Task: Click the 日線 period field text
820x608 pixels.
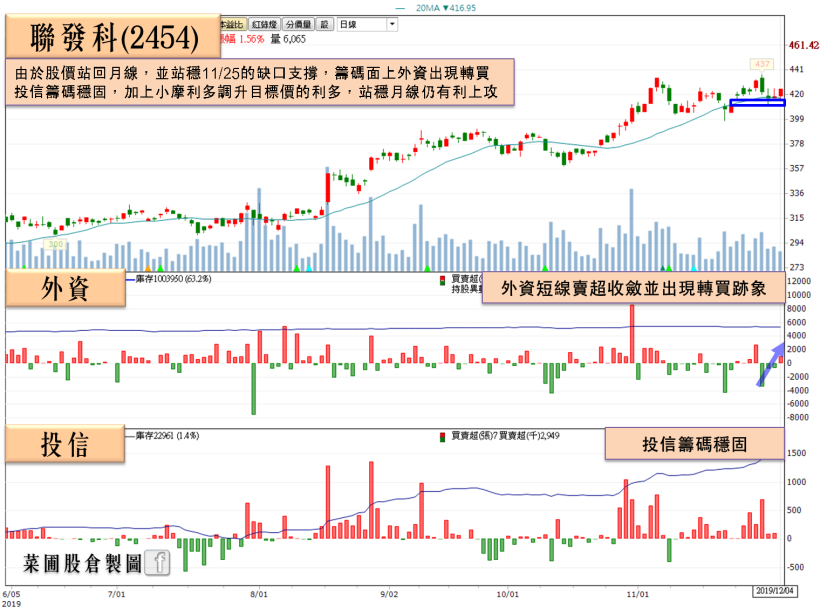Action: pos(348,25)
